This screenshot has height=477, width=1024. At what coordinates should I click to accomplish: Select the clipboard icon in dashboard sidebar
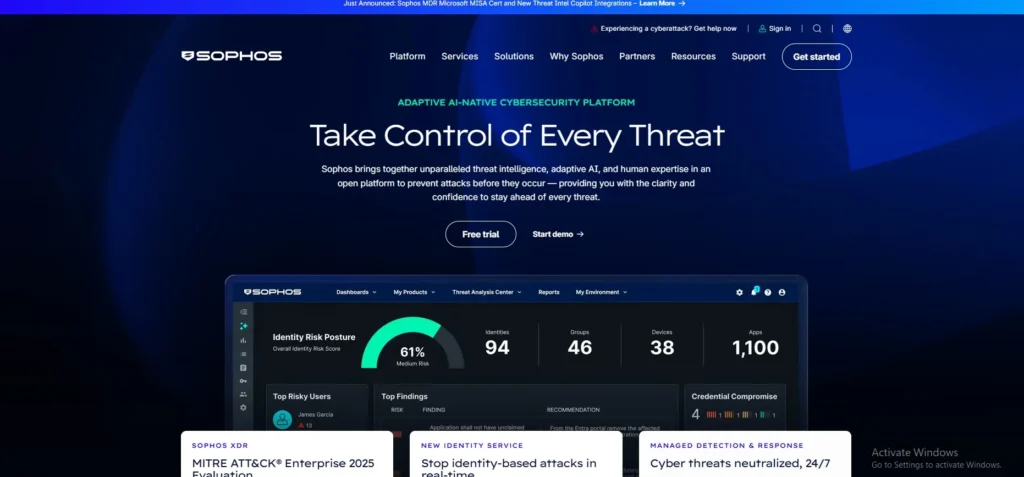click(x=244, y=368)
